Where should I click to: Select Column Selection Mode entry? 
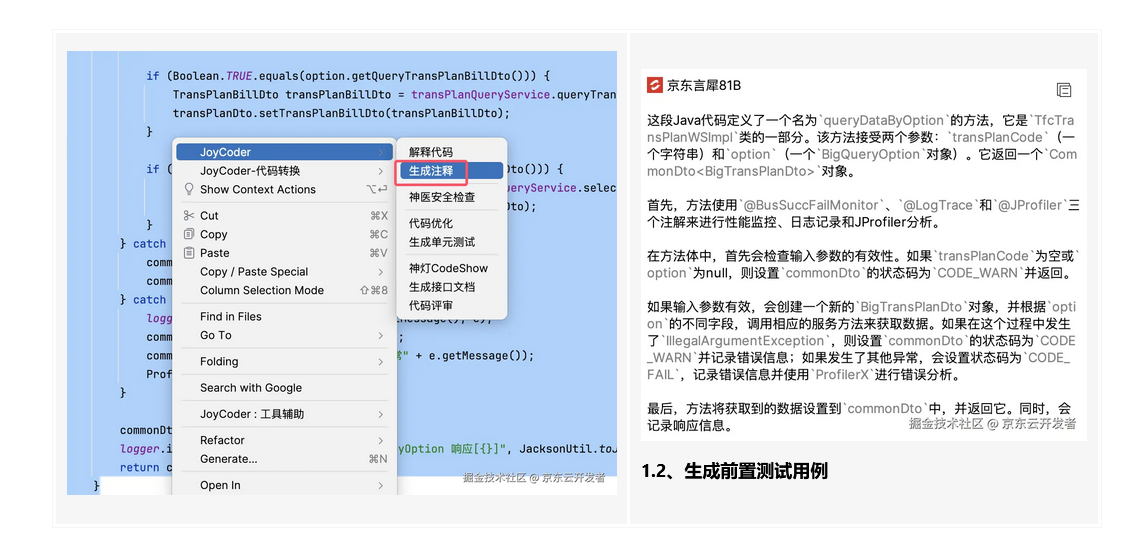[284, 290]
